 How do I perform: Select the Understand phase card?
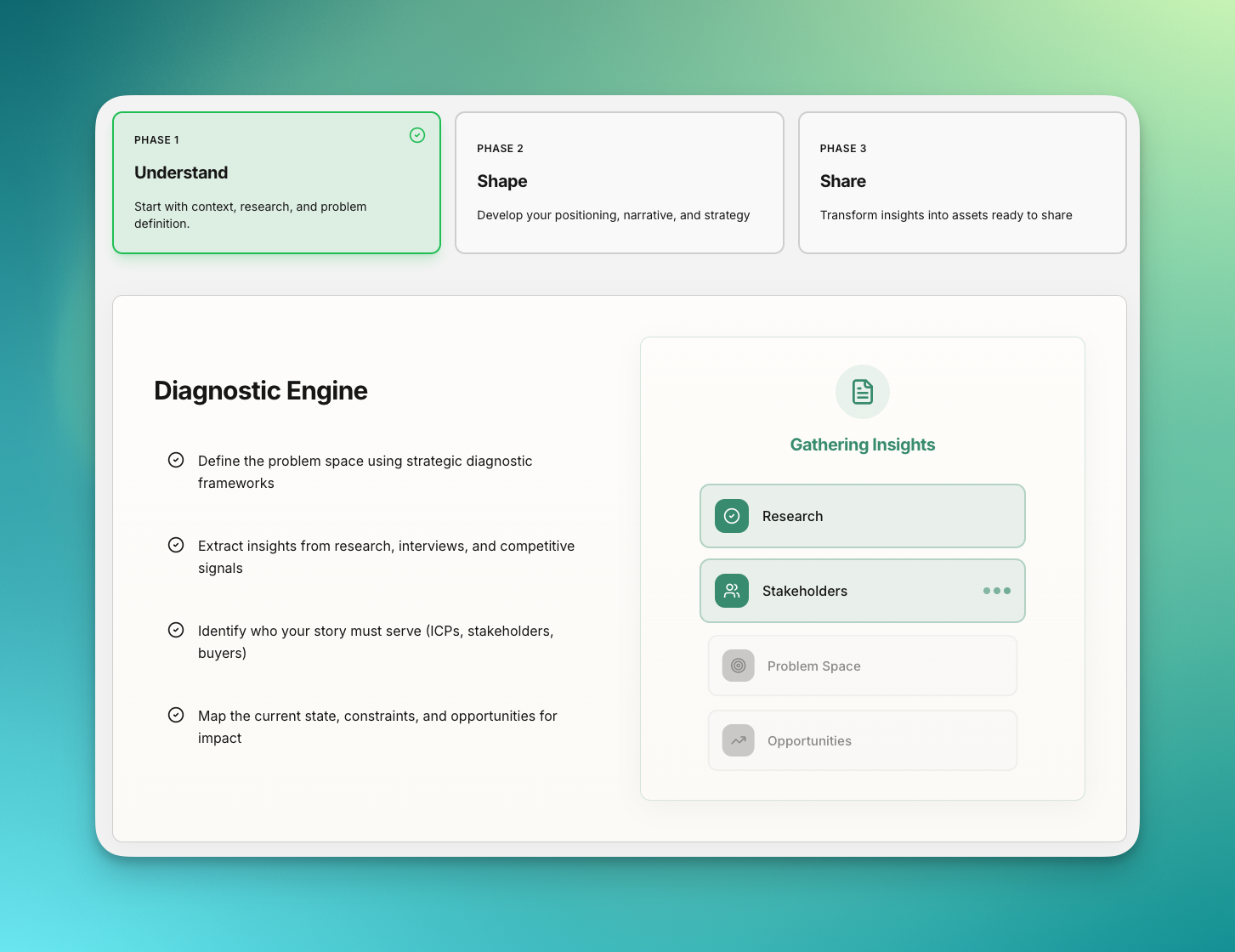276,182
